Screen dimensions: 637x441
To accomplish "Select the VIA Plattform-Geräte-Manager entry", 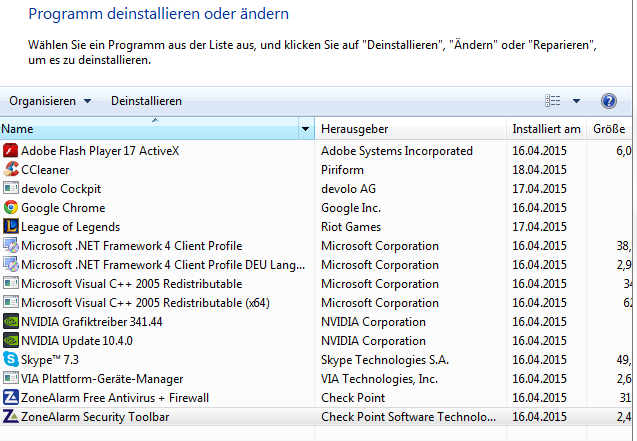I will pyautogui.click(x=102, y=379).
